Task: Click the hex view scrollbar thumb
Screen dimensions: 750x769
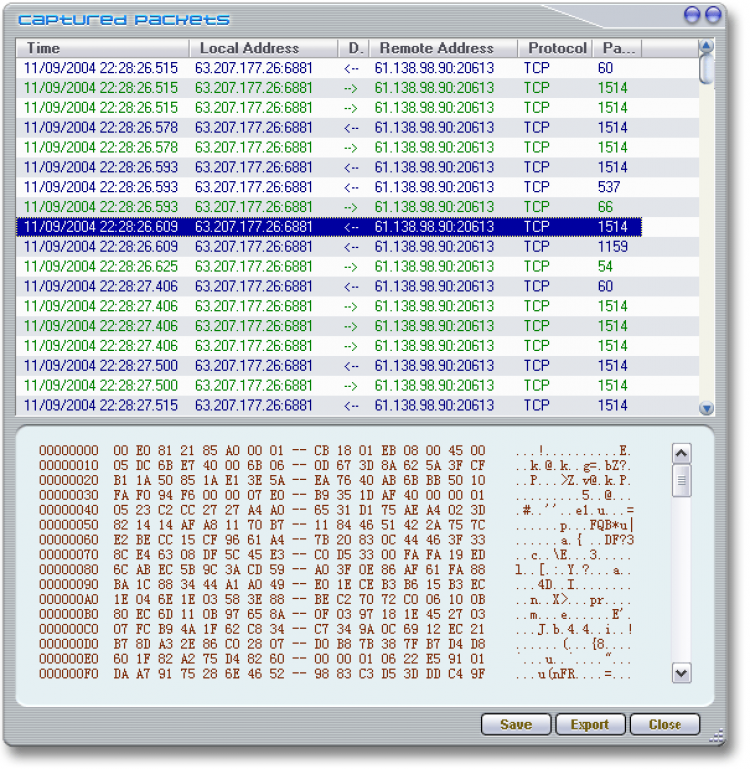Action: tap(681, 481)
